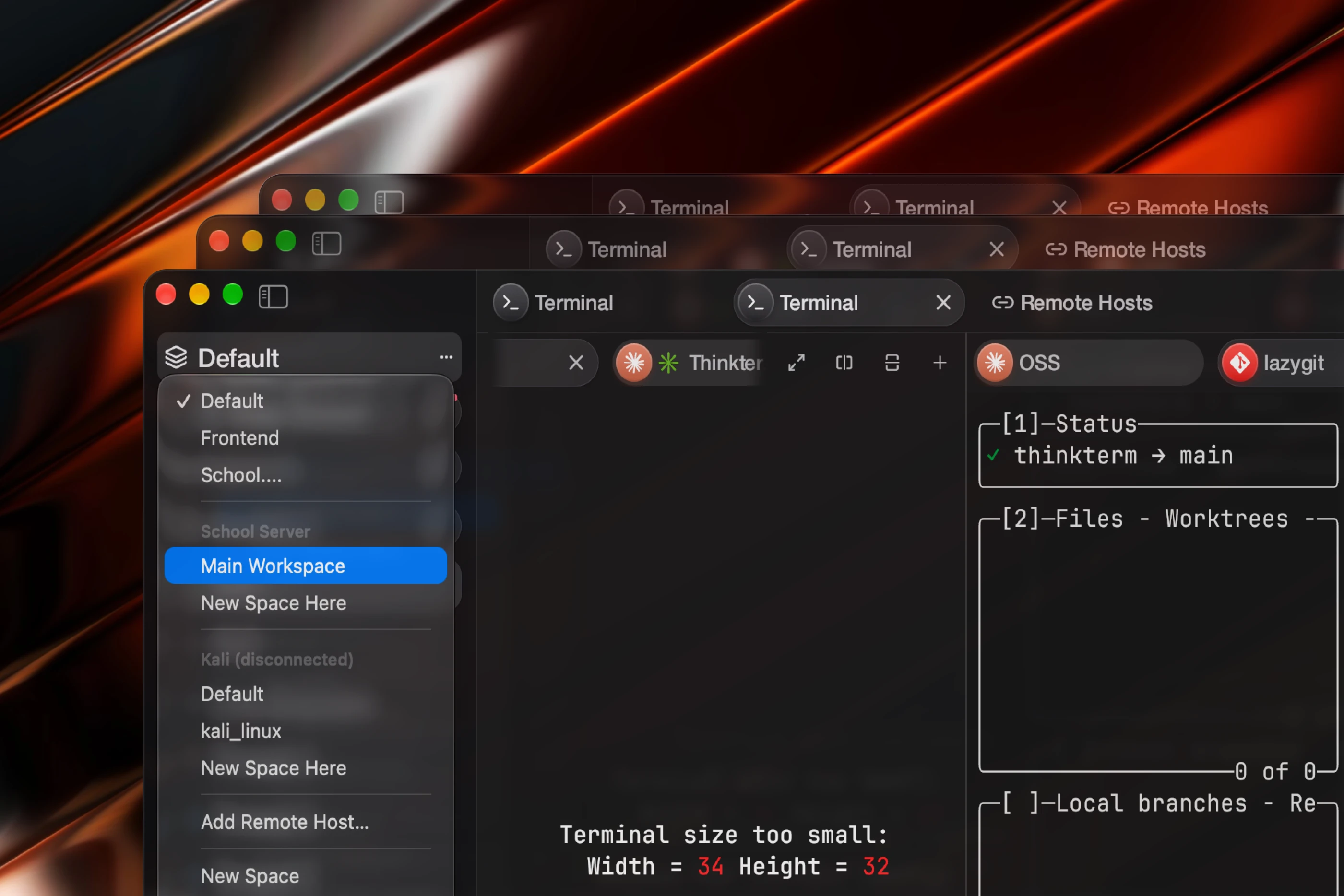Click New Space Here under Kali section
This screenshot has height=896, width=1344.
(x=305, y=768)
